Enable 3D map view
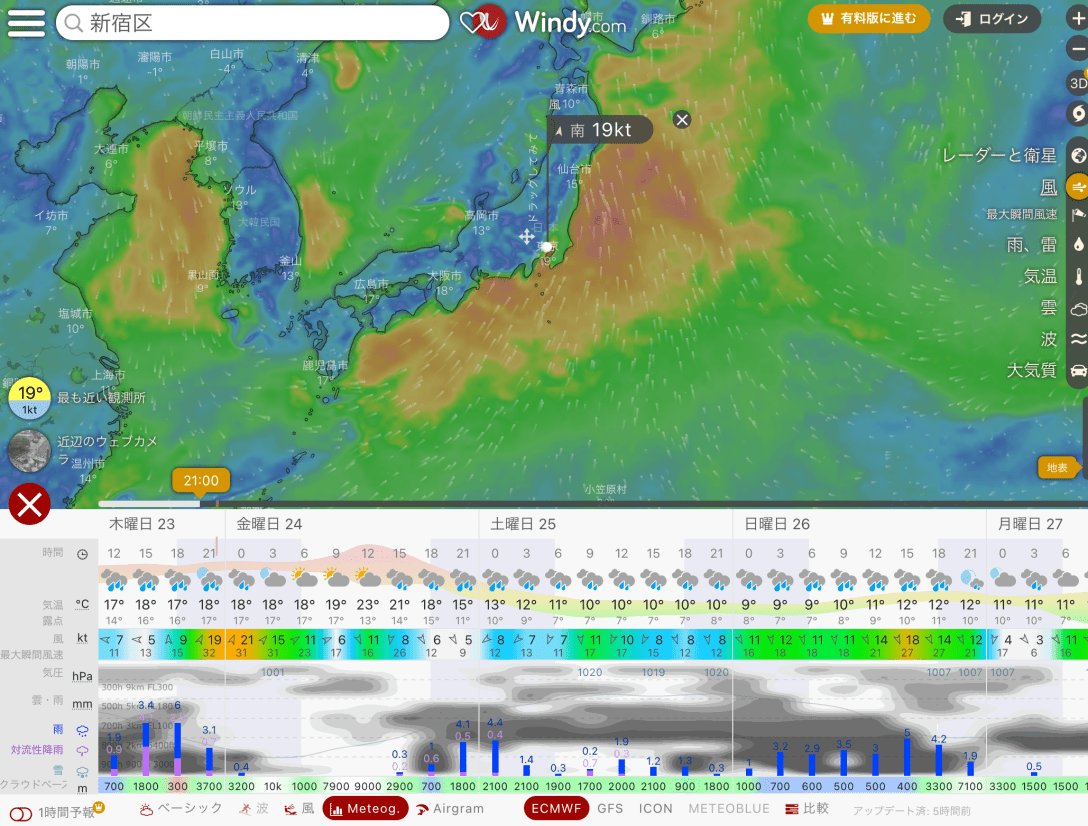The width and height of the screenshot is (1088, 826). [1077, 82]
